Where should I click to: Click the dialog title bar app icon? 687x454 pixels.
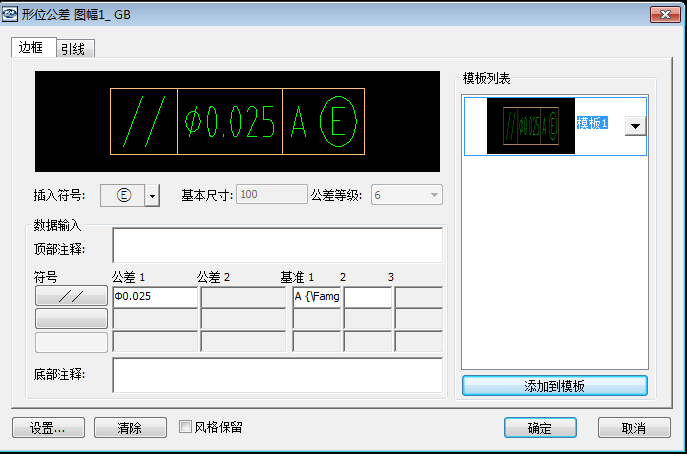pyautogui.click(x=10, y=14)
